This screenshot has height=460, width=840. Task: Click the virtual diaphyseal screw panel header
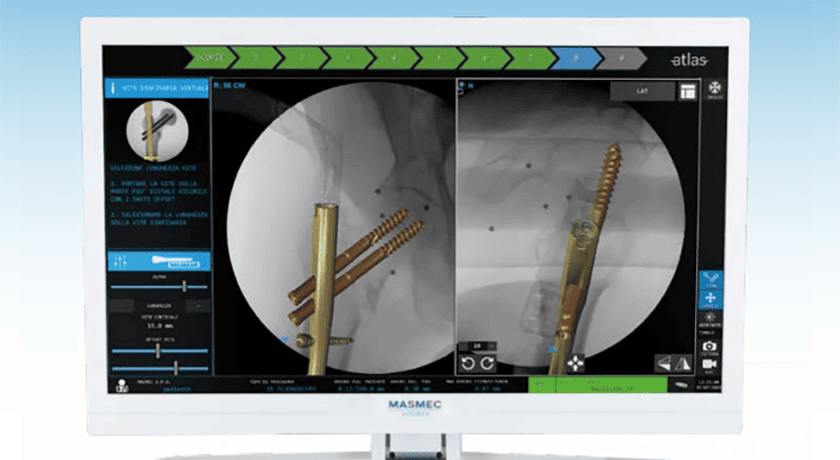click(157, 88)
